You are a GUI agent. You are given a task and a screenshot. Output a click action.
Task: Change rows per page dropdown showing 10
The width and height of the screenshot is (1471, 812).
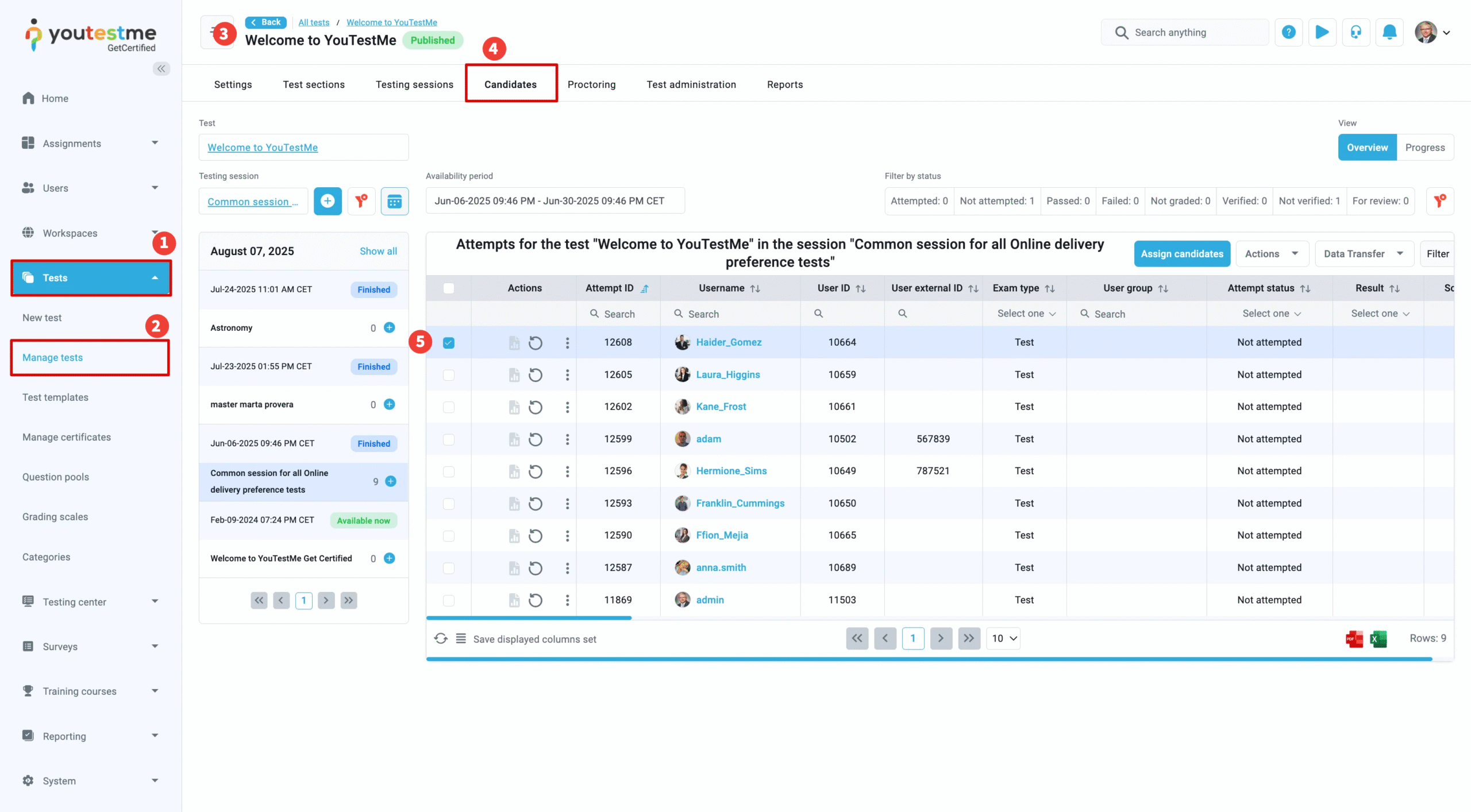[1003, 638]
